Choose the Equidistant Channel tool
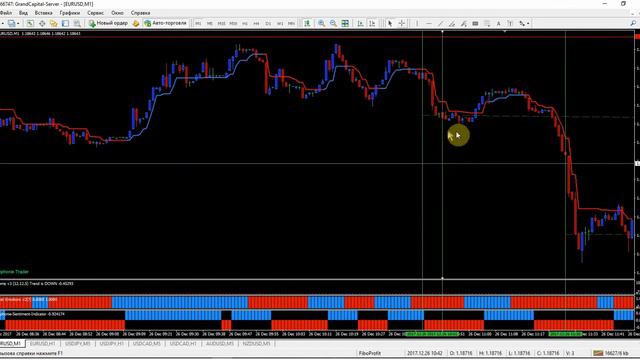Screen dimensions: 640x360 tap(452, 24)
